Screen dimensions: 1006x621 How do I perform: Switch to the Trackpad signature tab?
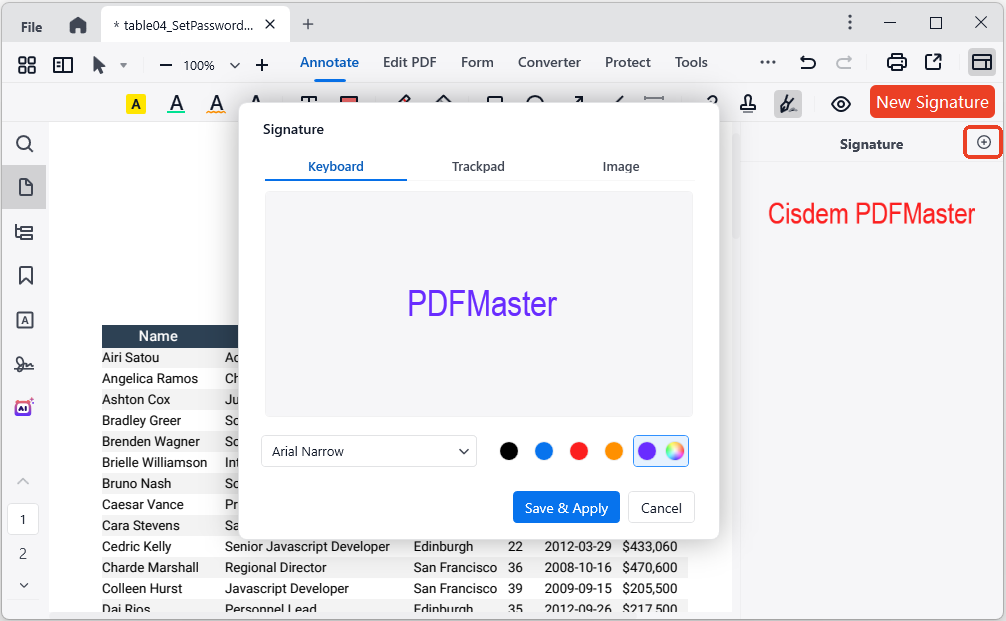(x=478, y=166)
